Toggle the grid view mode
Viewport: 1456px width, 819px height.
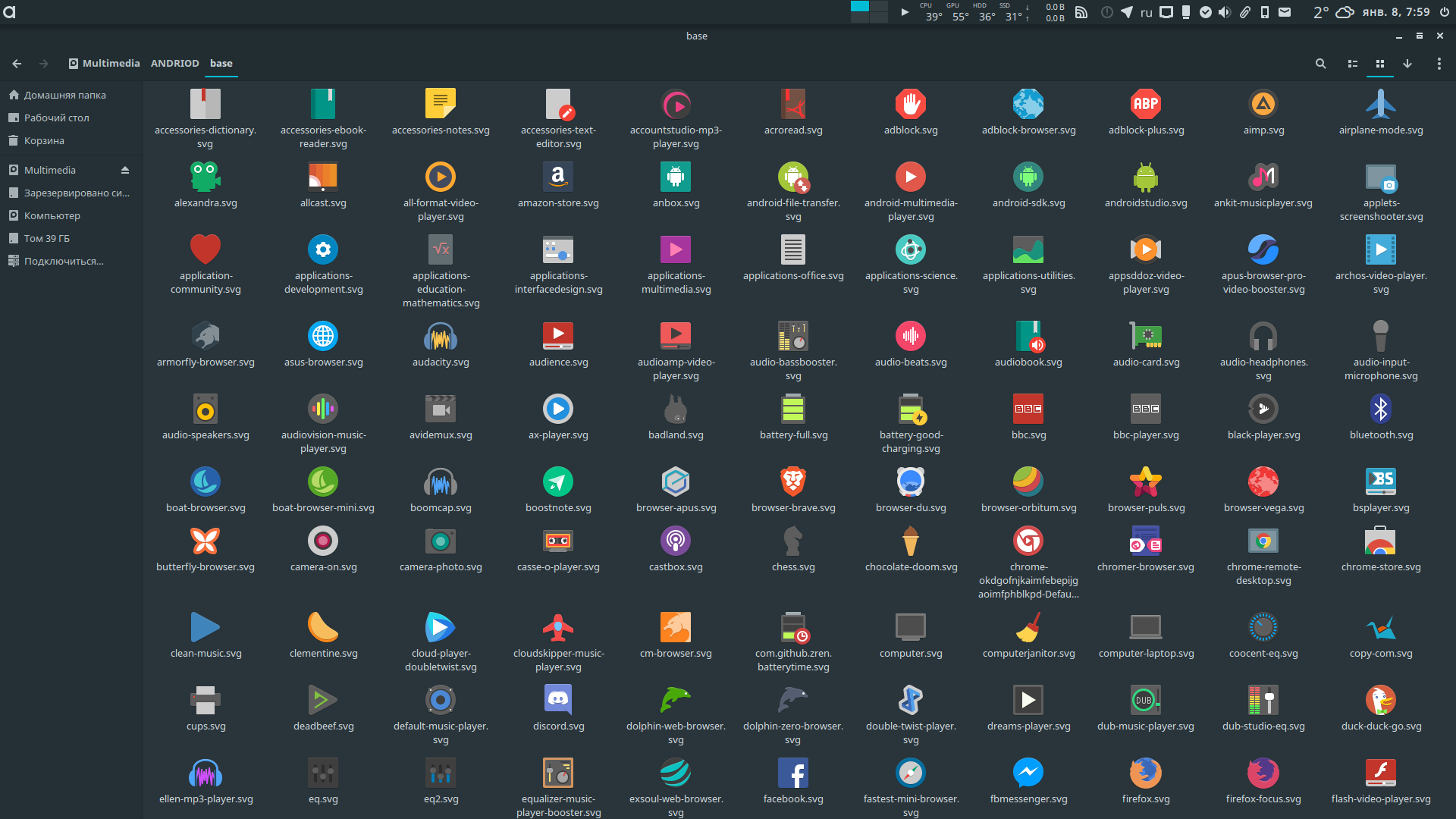tap(1380, 64)
